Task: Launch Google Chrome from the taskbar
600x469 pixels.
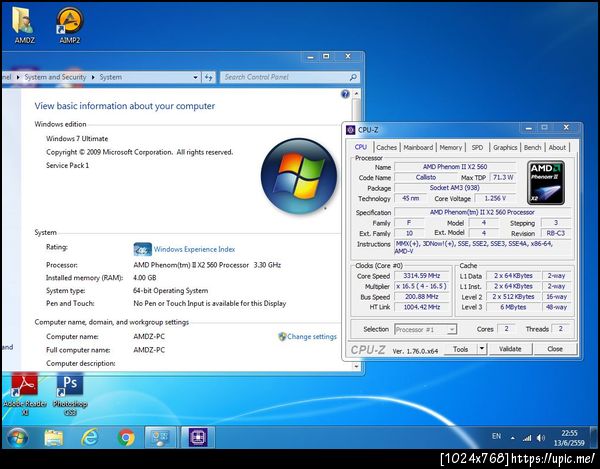Action: pyautogui.click(x=126, y=437)
